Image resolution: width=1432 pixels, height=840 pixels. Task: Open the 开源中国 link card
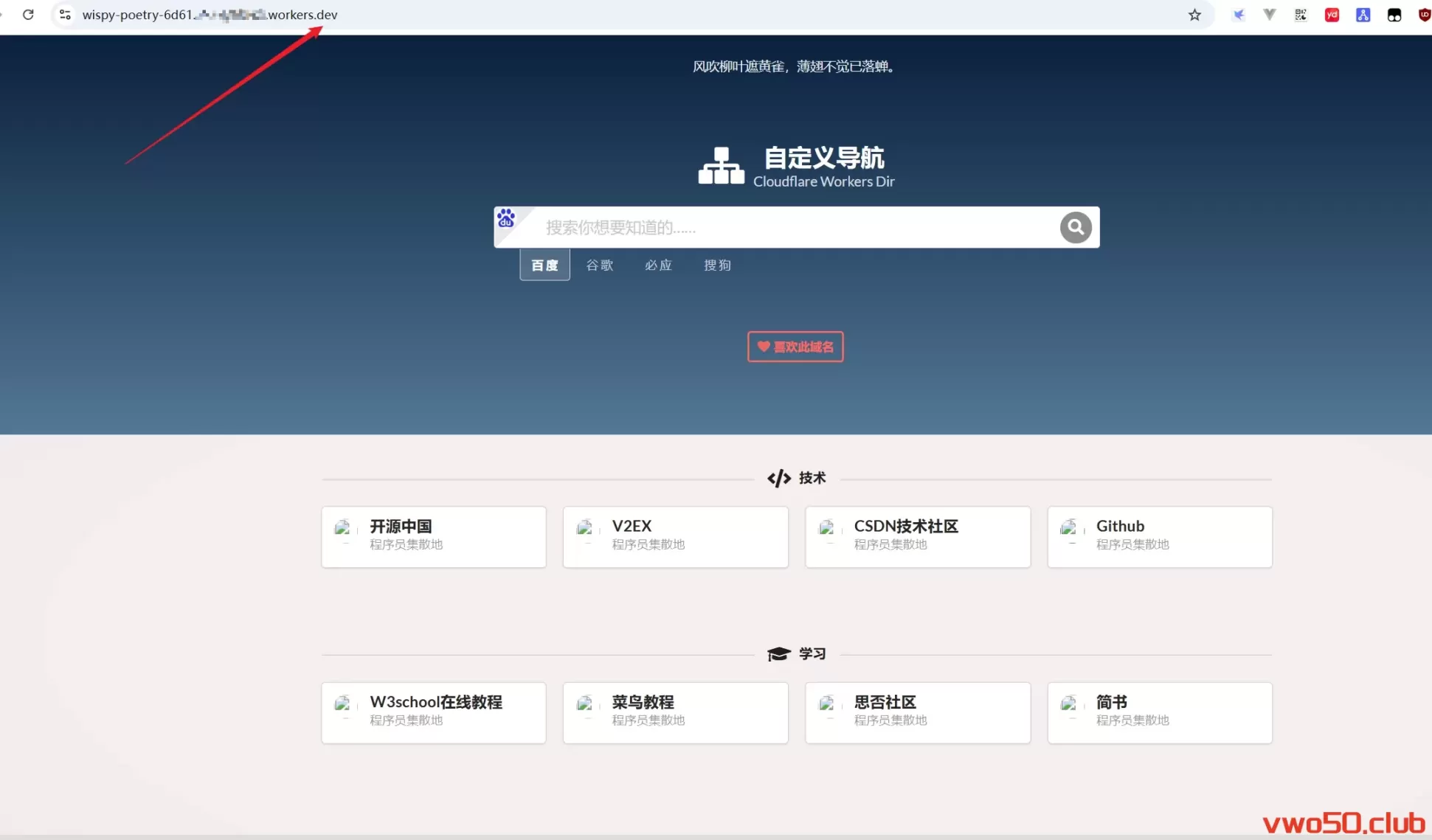(433, 537)
